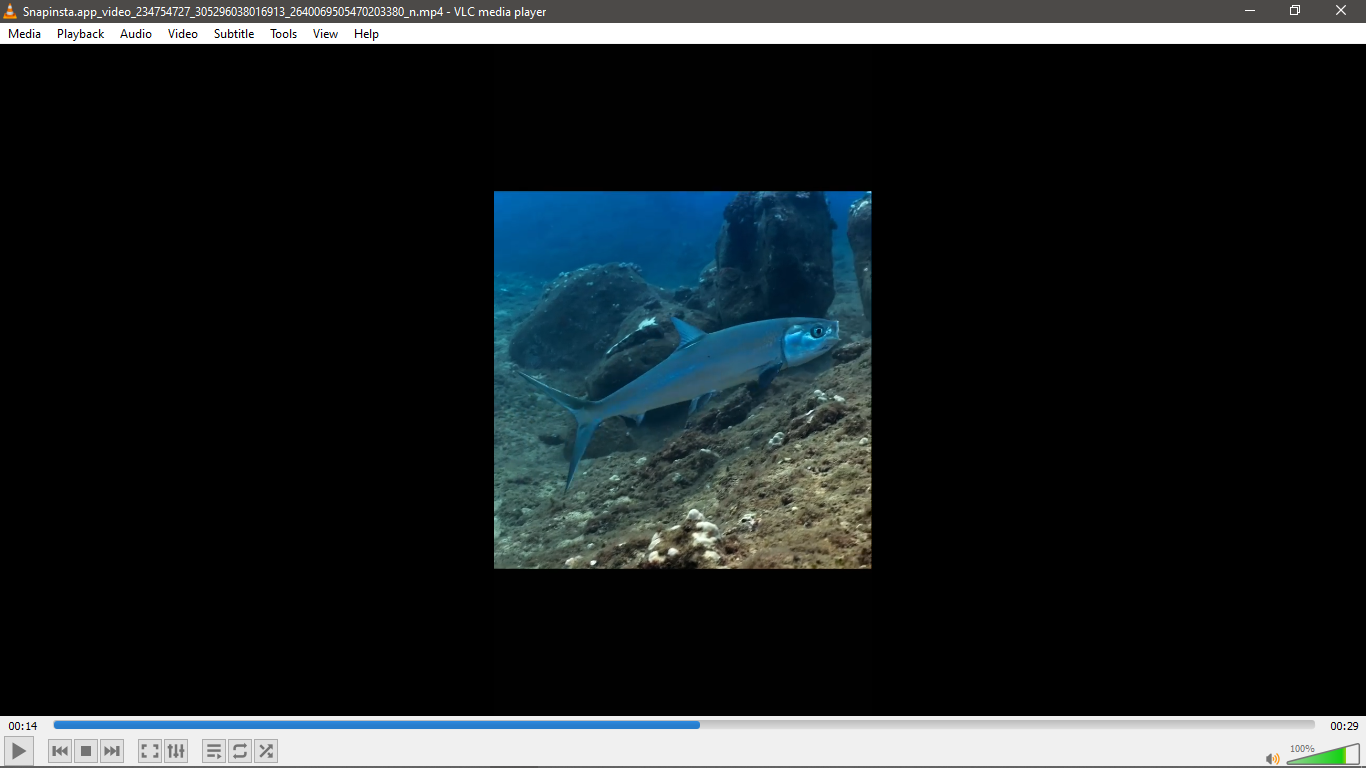Click the fish video frame
Screen dimensions: 1366x768
(683, 380)
